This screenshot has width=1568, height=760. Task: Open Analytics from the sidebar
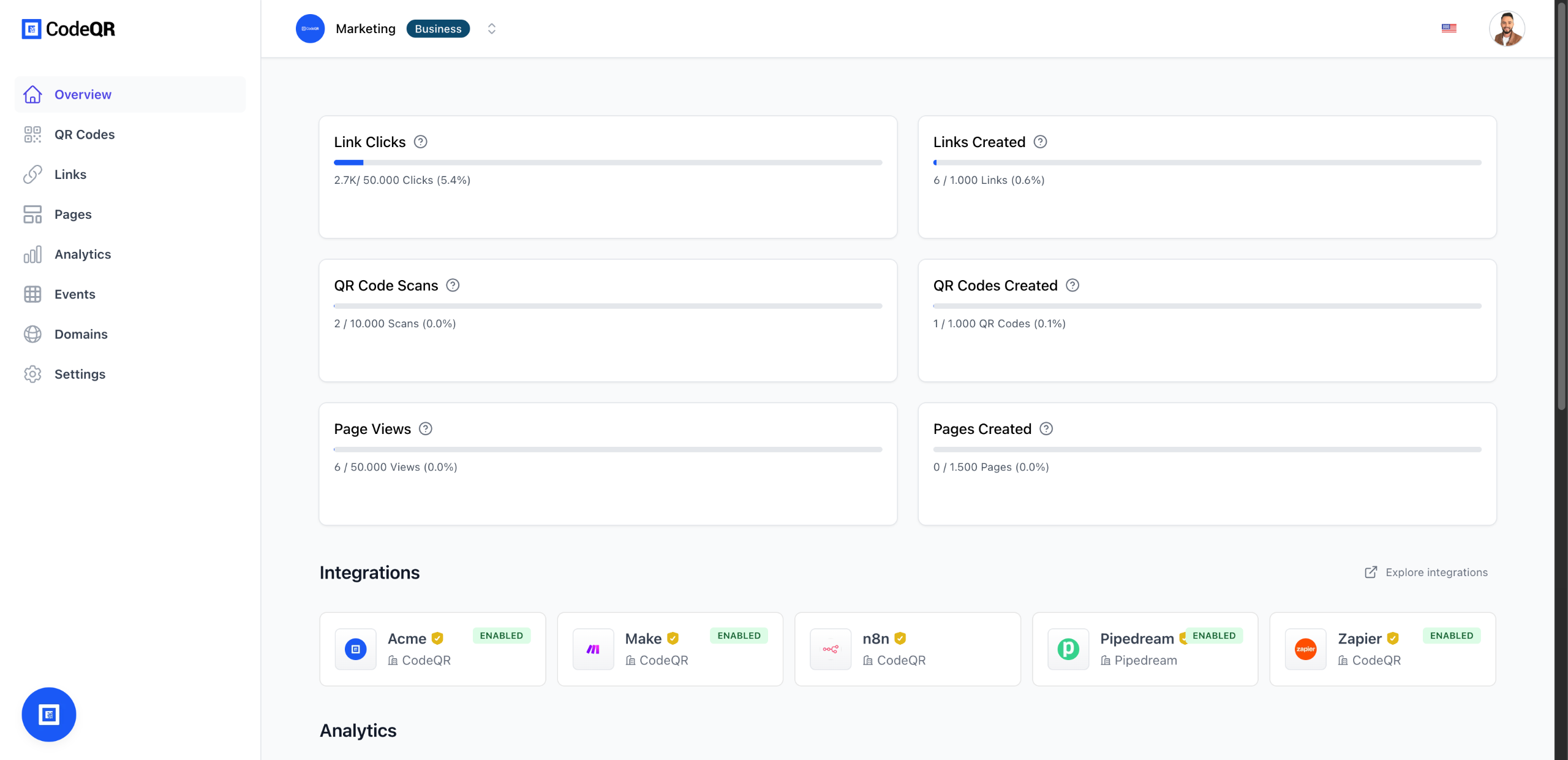point(83,254)
